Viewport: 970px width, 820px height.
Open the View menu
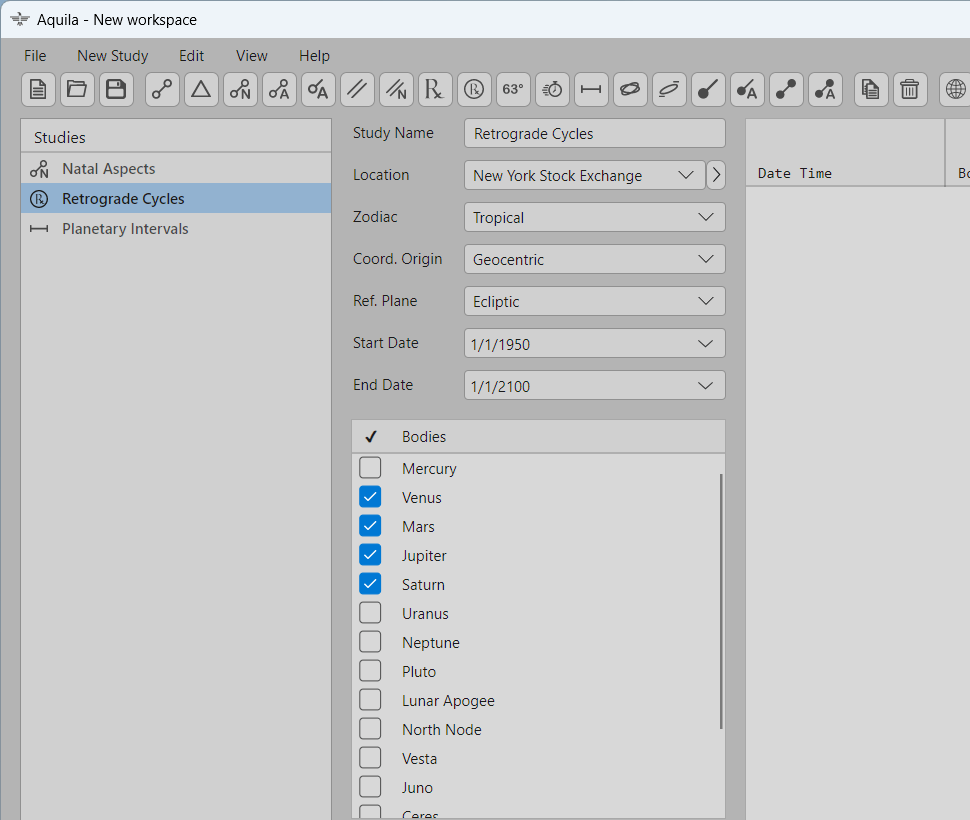tap(251, 56)
